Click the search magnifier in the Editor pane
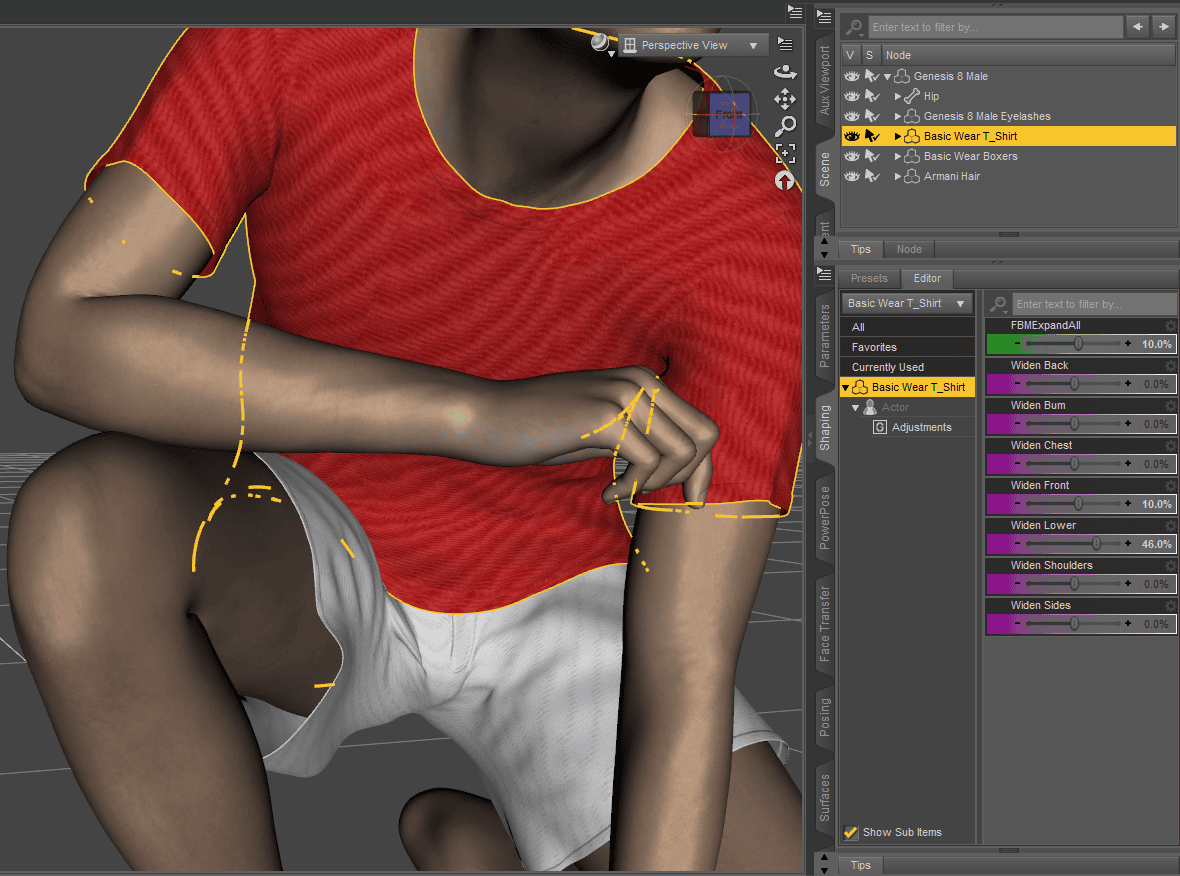The width and height of the screenshot is (1180, 876). [x=996, y=303]
